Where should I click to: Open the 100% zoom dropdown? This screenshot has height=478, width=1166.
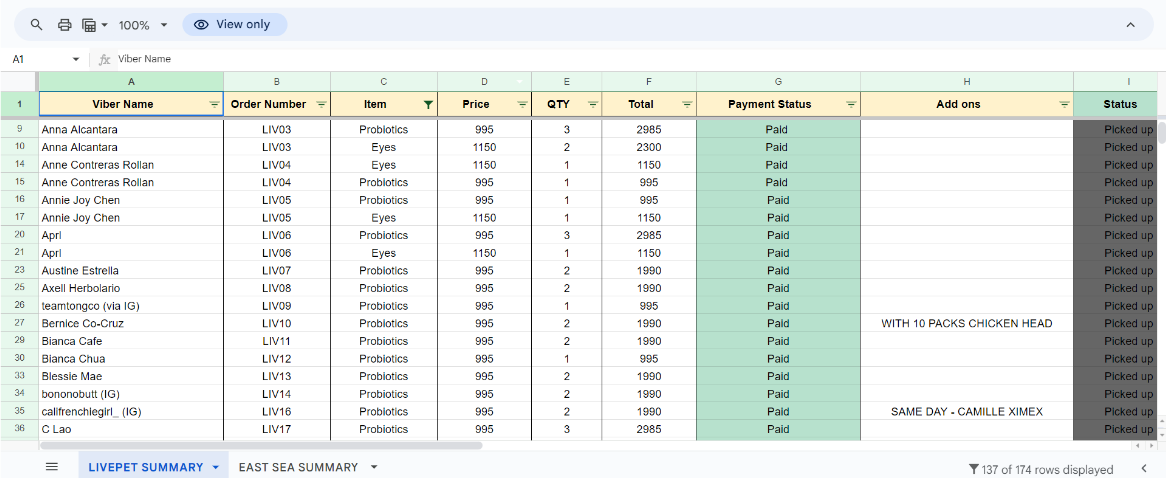[x=143, y=25]
